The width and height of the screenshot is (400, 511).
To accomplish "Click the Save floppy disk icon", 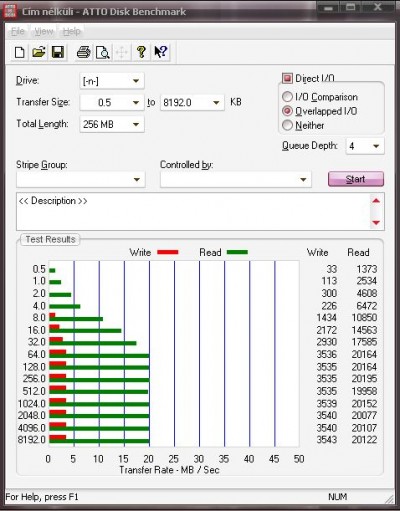I will [58, 52].
